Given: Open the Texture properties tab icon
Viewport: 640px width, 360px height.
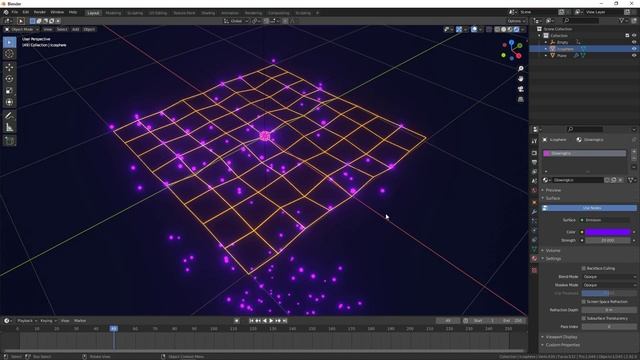Looking at the screenshot, I should pyautogui.click(x=534, y=270).
